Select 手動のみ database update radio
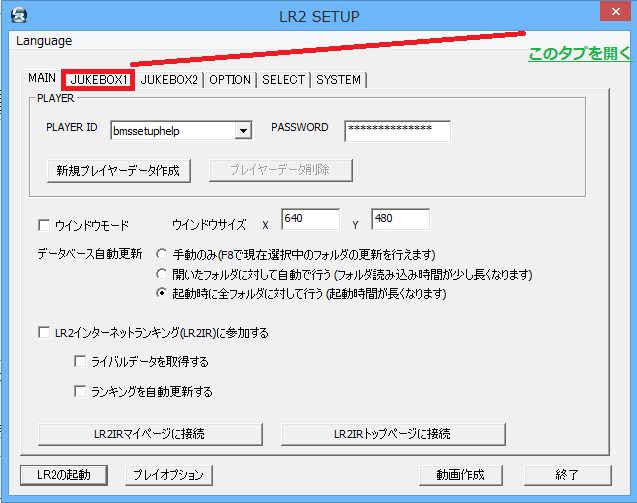The width and height of the screenshot is (637, 503). [x=162, y=254]
